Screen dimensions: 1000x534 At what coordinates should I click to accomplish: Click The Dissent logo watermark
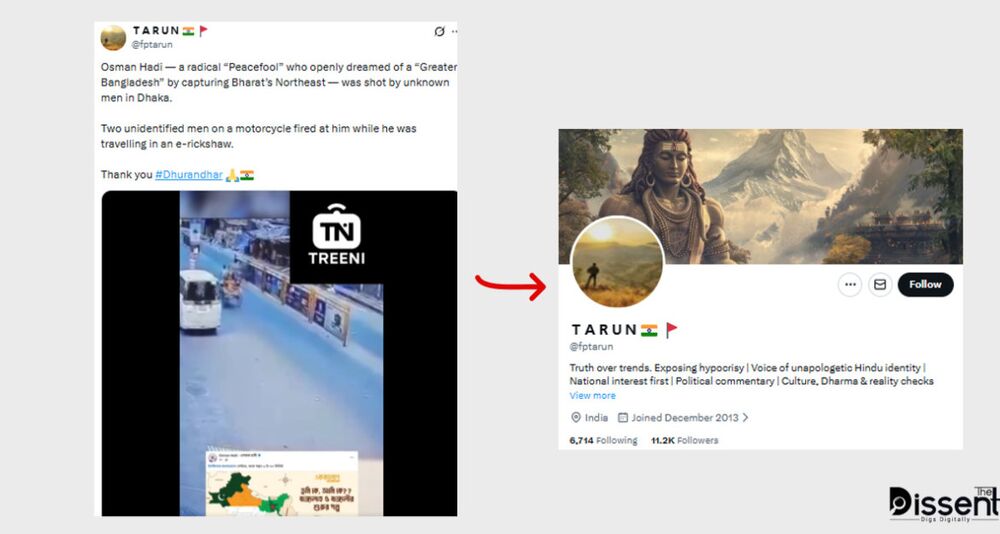[x=942, y=503]
